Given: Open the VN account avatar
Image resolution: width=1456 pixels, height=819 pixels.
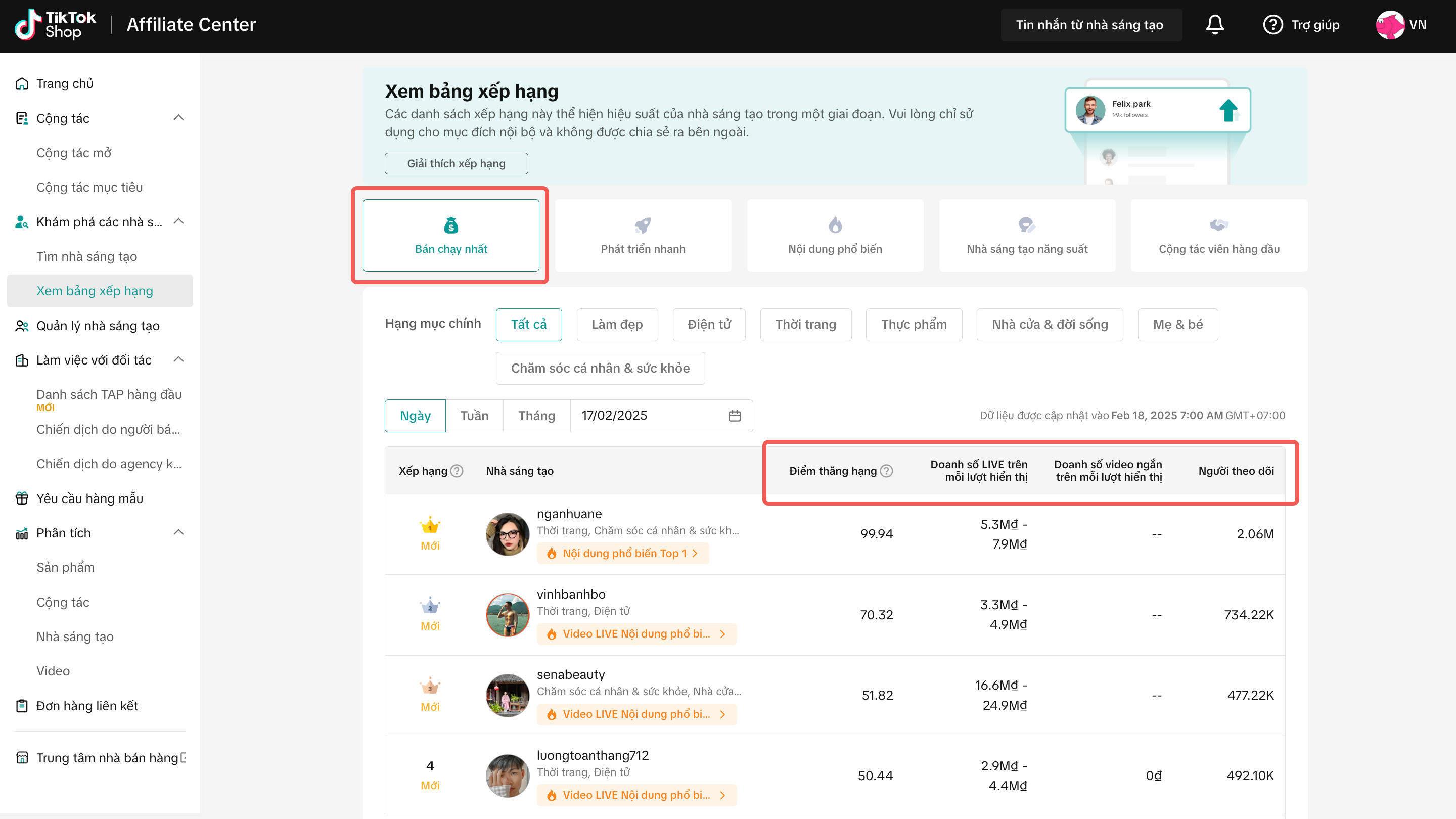Looking at the screenshot, I should 1390,25.
